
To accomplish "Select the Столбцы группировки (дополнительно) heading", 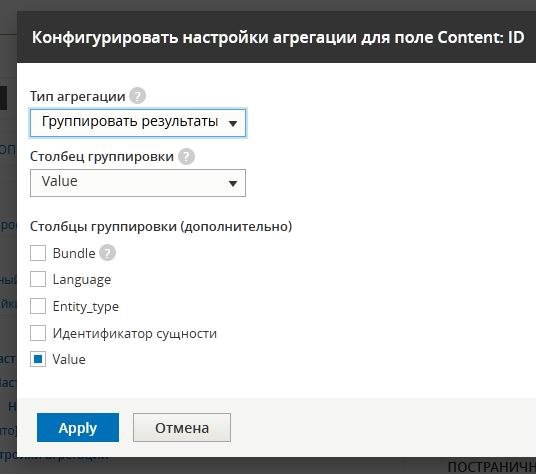I will point(161,226).
